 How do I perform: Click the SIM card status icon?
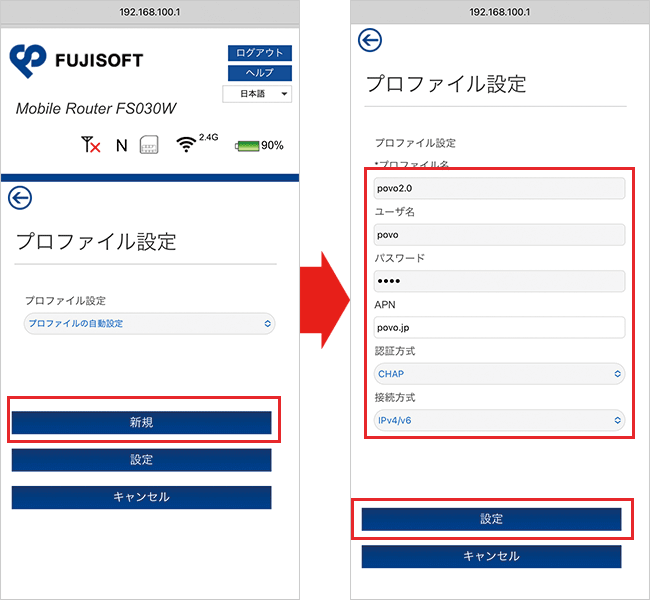tap(149, 145)
